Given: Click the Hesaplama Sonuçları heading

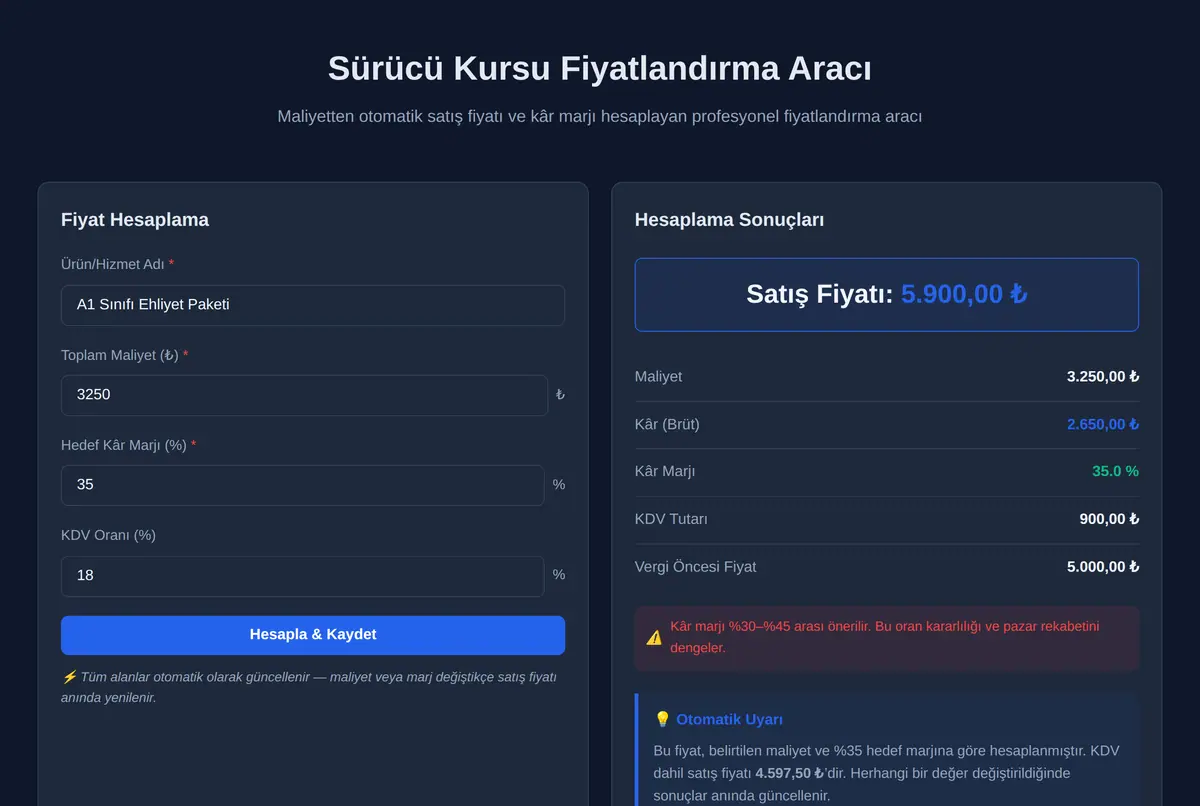Looking at the screenshot, I should pos(730,220).
